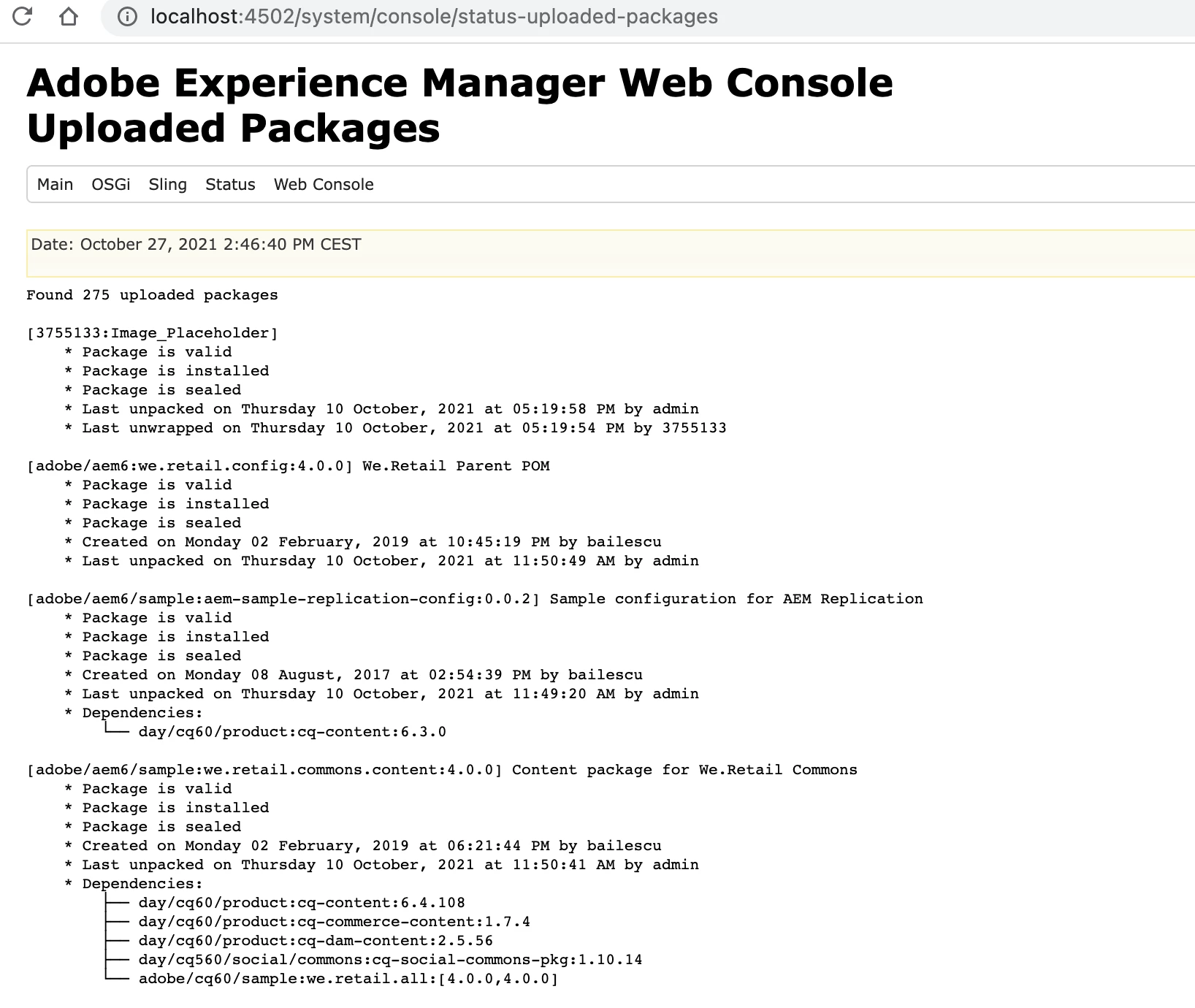Click dependency cq-content:6.3.0
Image resolution: width=1195 pixels, height=1008 pixels.
pos(292,732)
